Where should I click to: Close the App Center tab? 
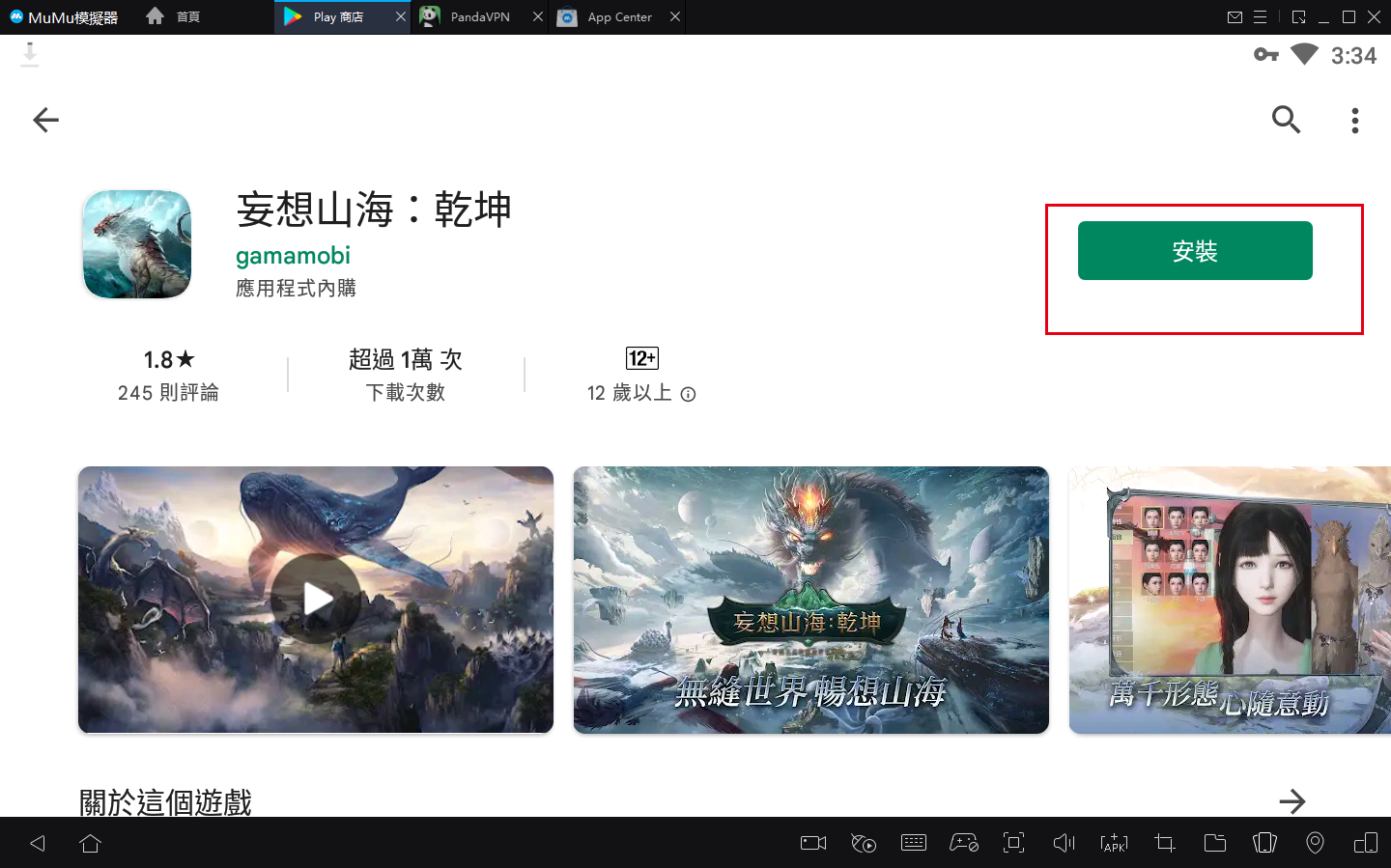pyautogui.click(x=675, y=16)
